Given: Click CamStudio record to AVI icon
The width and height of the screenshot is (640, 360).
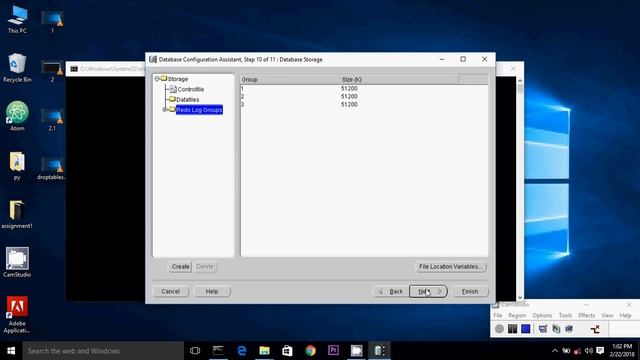Looking at the screenshot, I should tap(556, 329).
